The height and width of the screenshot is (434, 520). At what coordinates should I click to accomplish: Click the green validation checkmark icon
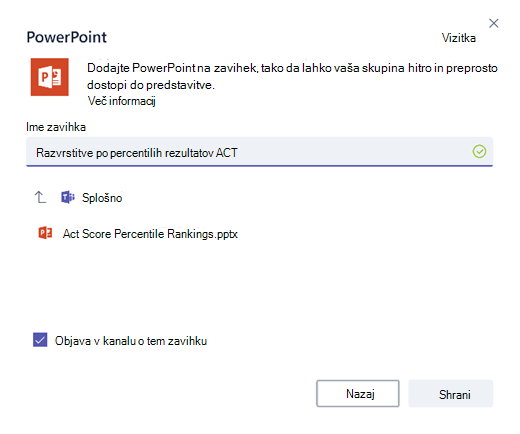pos(479,152)
